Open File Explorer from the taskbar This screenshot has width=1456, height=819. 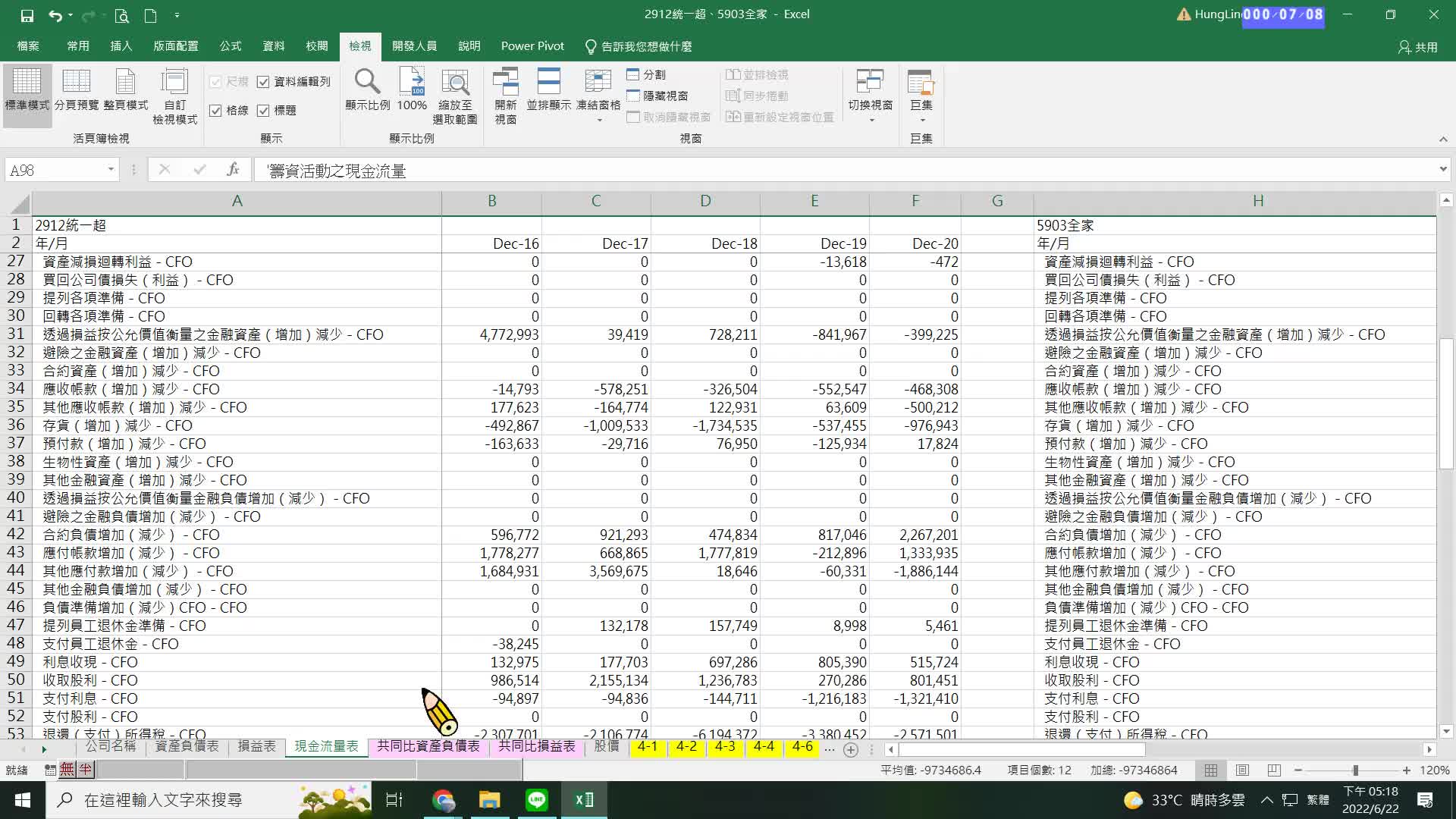click(x=490, y=800)
